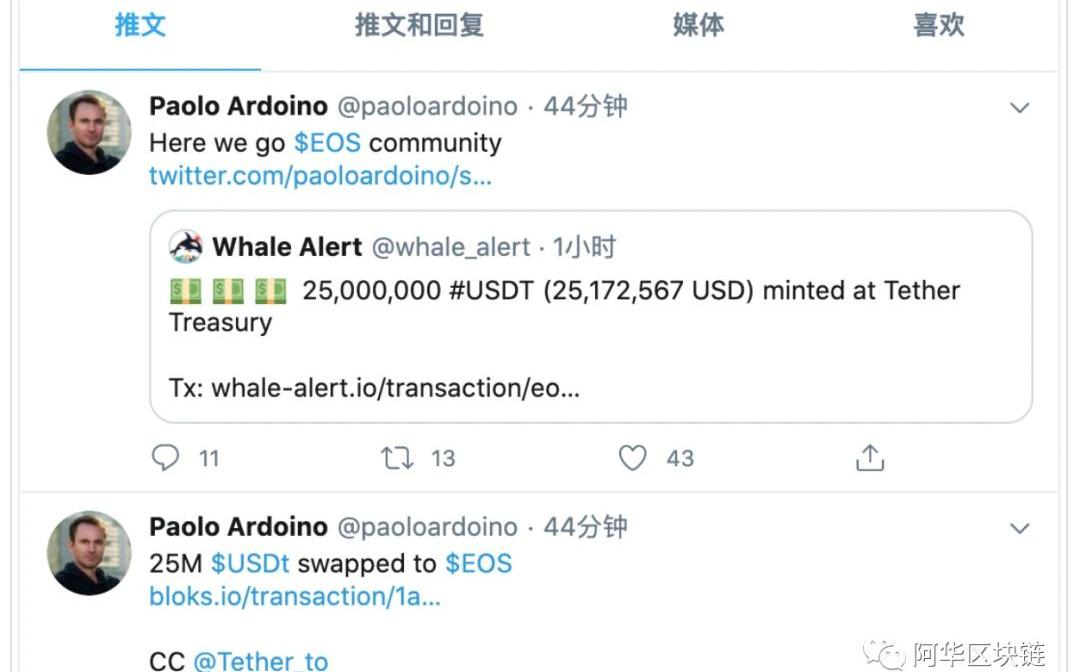Image resolution: width=1080 pixels, height=672 pixels.
Task: Open Paolo Ardoino's avatar on second tweet
Action: pos(89,553)
